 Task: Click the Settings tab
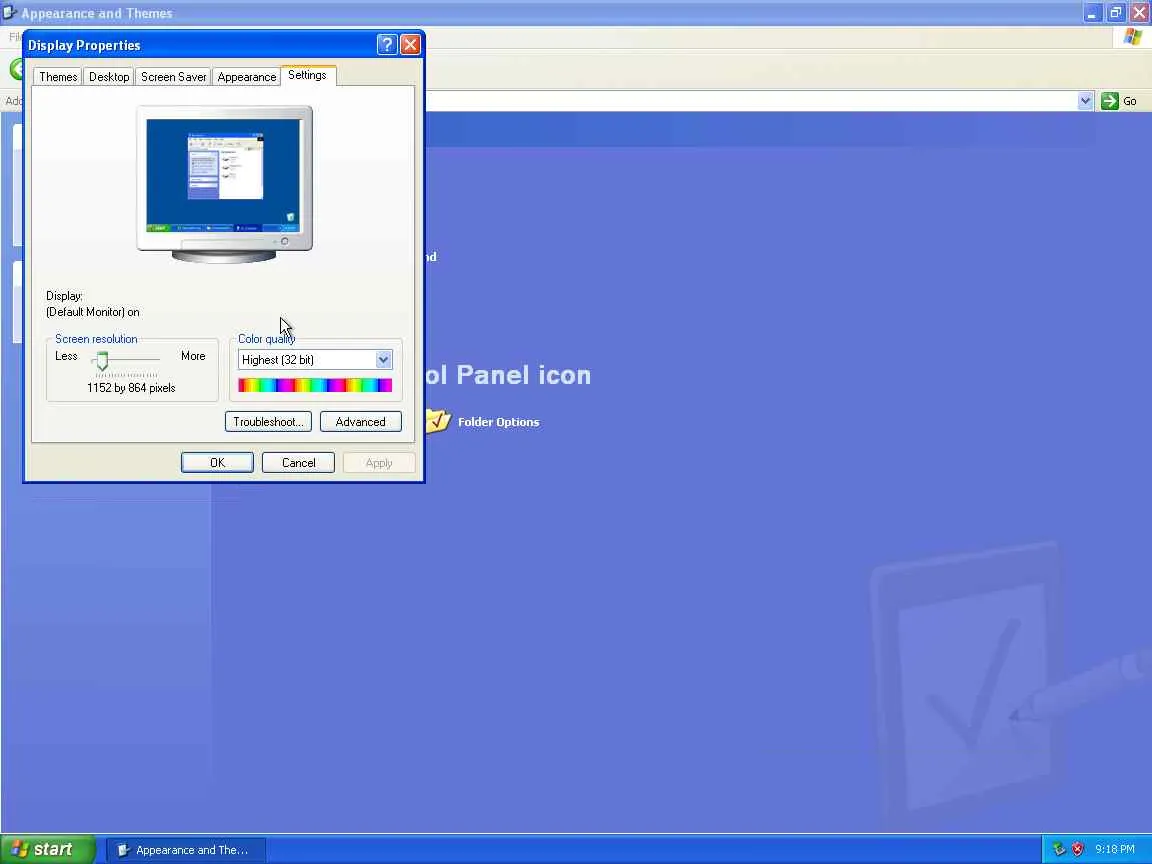(307, 75)
